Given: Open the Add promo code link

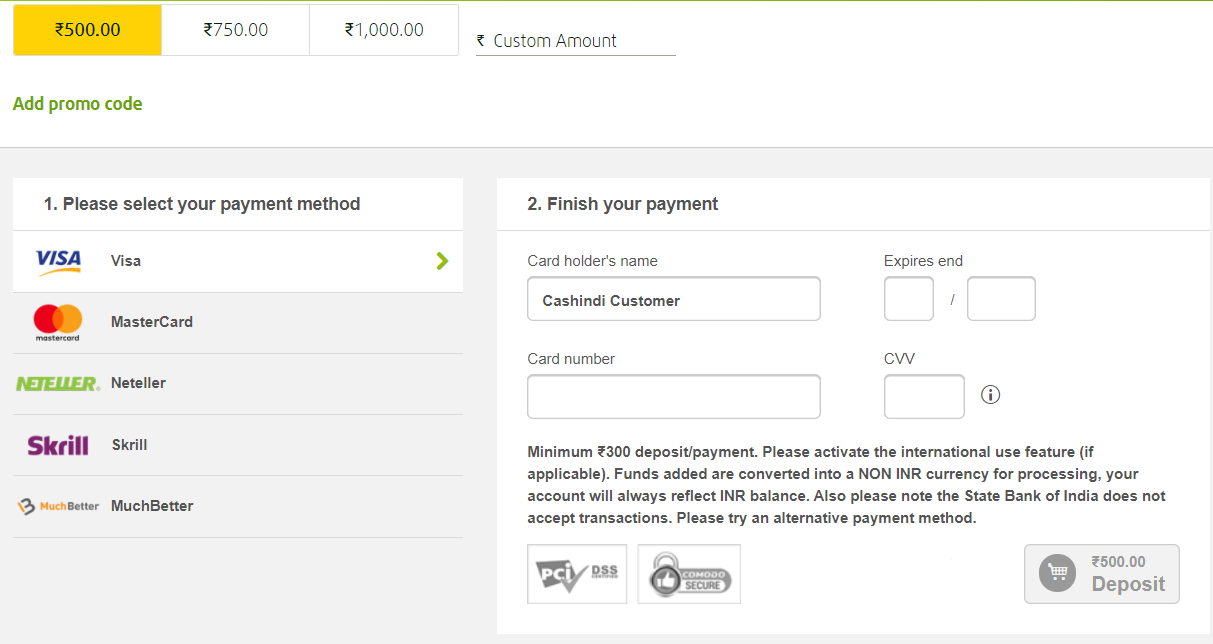Looking at the screenshot, I should 78,104.
